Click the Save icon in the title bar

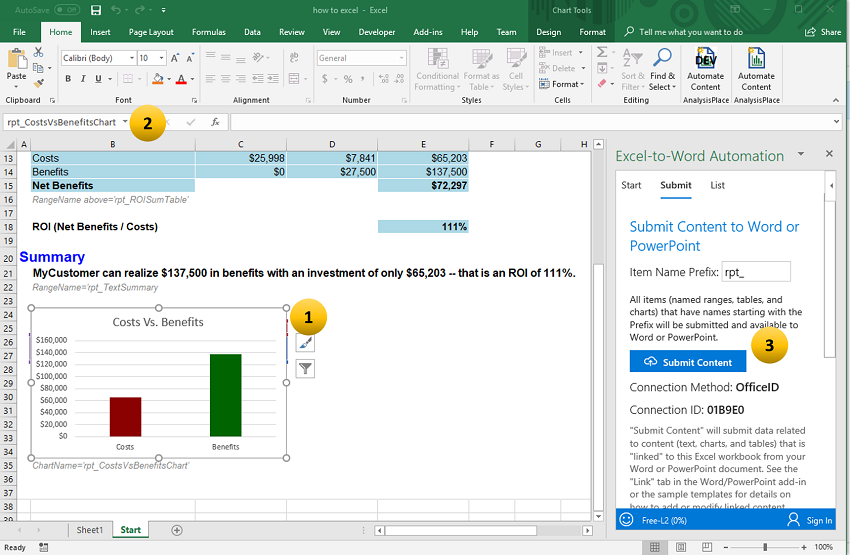pos(96,10)
